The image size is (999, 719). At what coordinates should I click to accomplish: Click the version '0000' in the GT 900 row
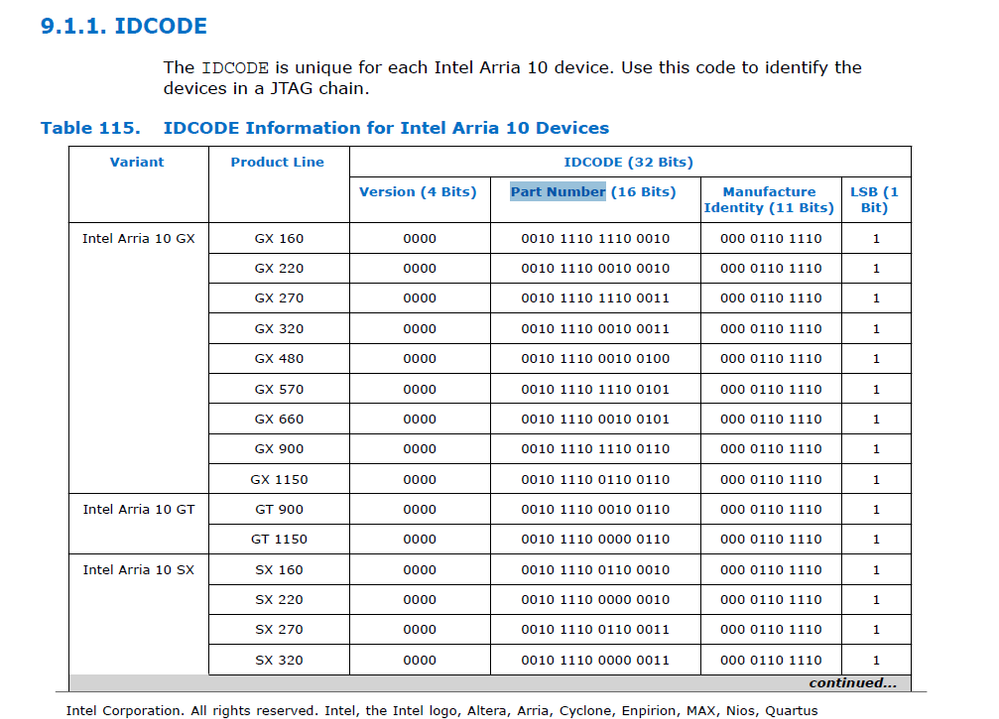[x=419, y=509]
